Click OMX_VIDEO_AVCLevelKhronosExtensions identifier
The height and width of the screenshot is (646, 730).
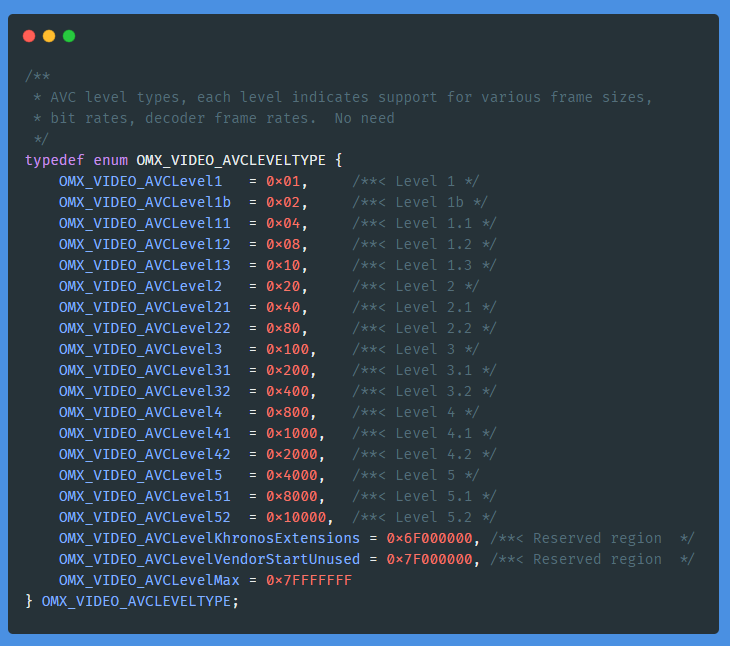coord(208,538)
